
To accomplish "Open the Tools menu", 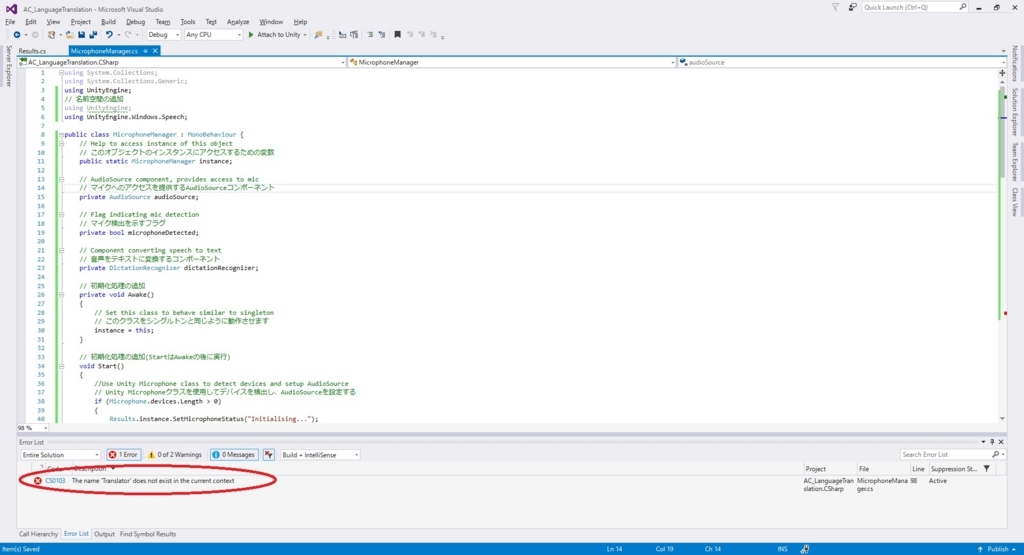I will point(188,22).
